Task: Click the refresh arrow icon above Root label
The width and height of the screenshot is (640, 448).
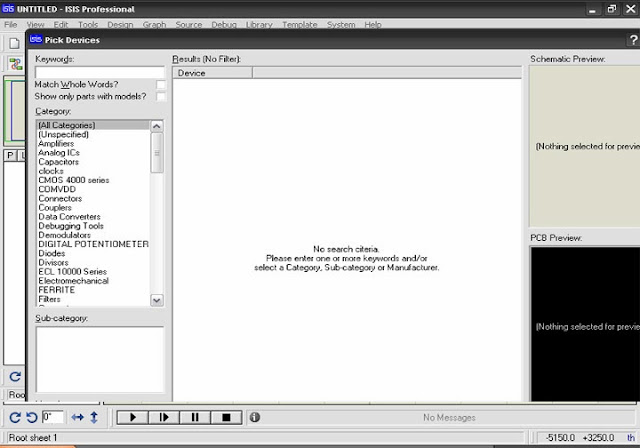Action: point(15,376)
